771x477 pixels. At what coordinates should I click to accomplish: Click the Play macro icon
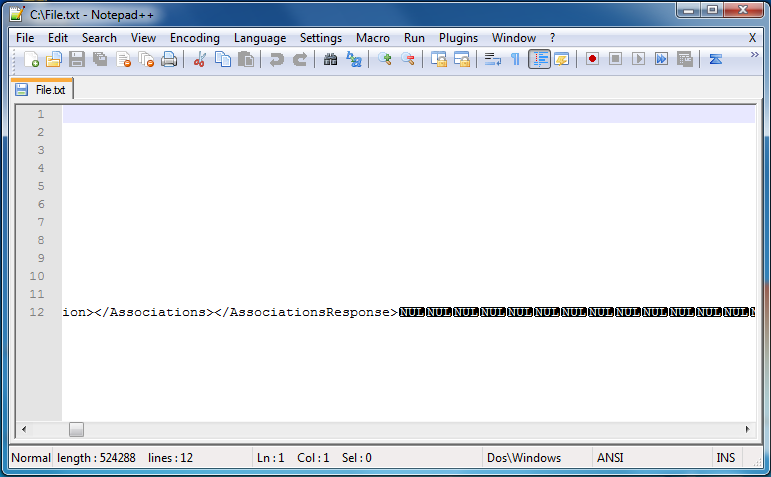pyautogui.click(x=638, y=60)
